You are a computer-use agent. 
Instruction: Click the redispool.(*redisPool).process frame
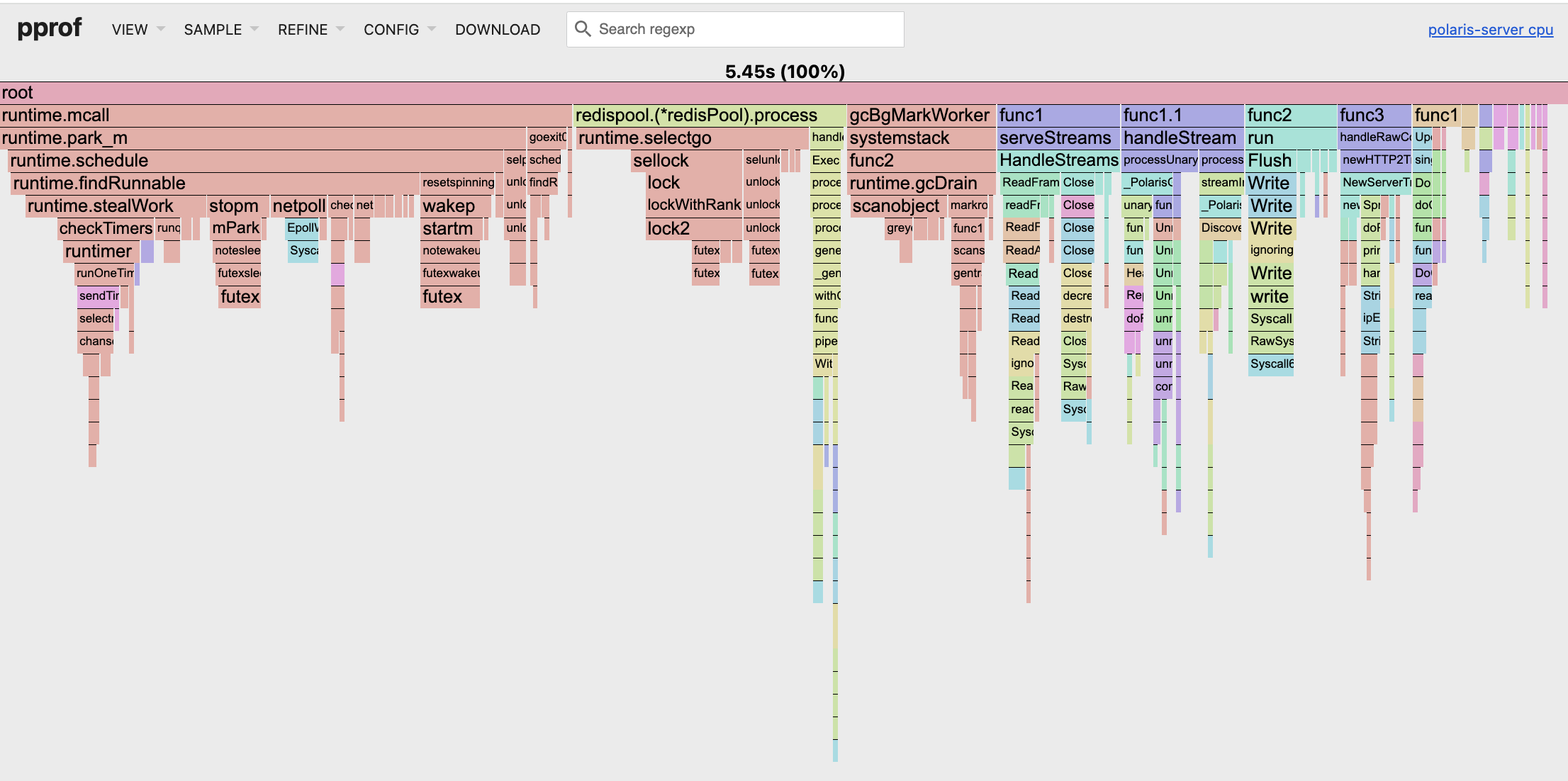709,116
